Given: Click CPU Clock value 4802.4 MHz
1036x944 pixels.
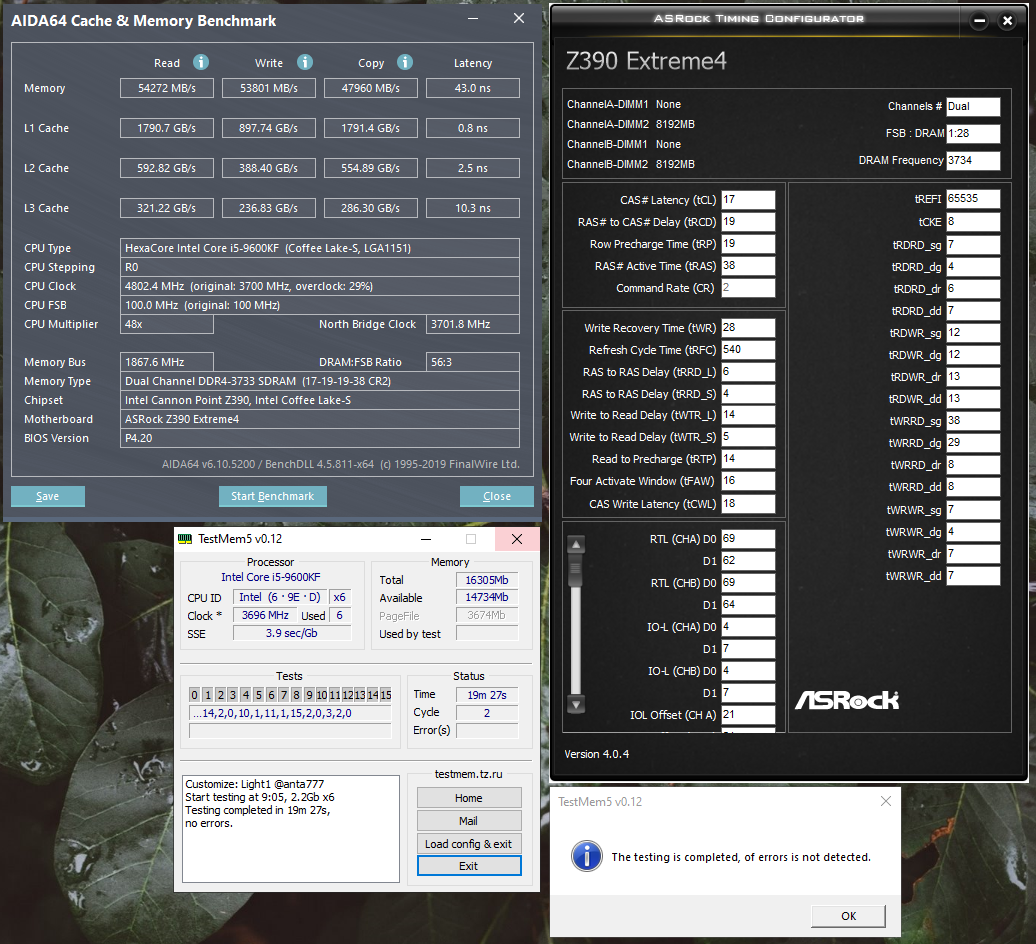Looking at the screenshot, I should pos(320,286).
